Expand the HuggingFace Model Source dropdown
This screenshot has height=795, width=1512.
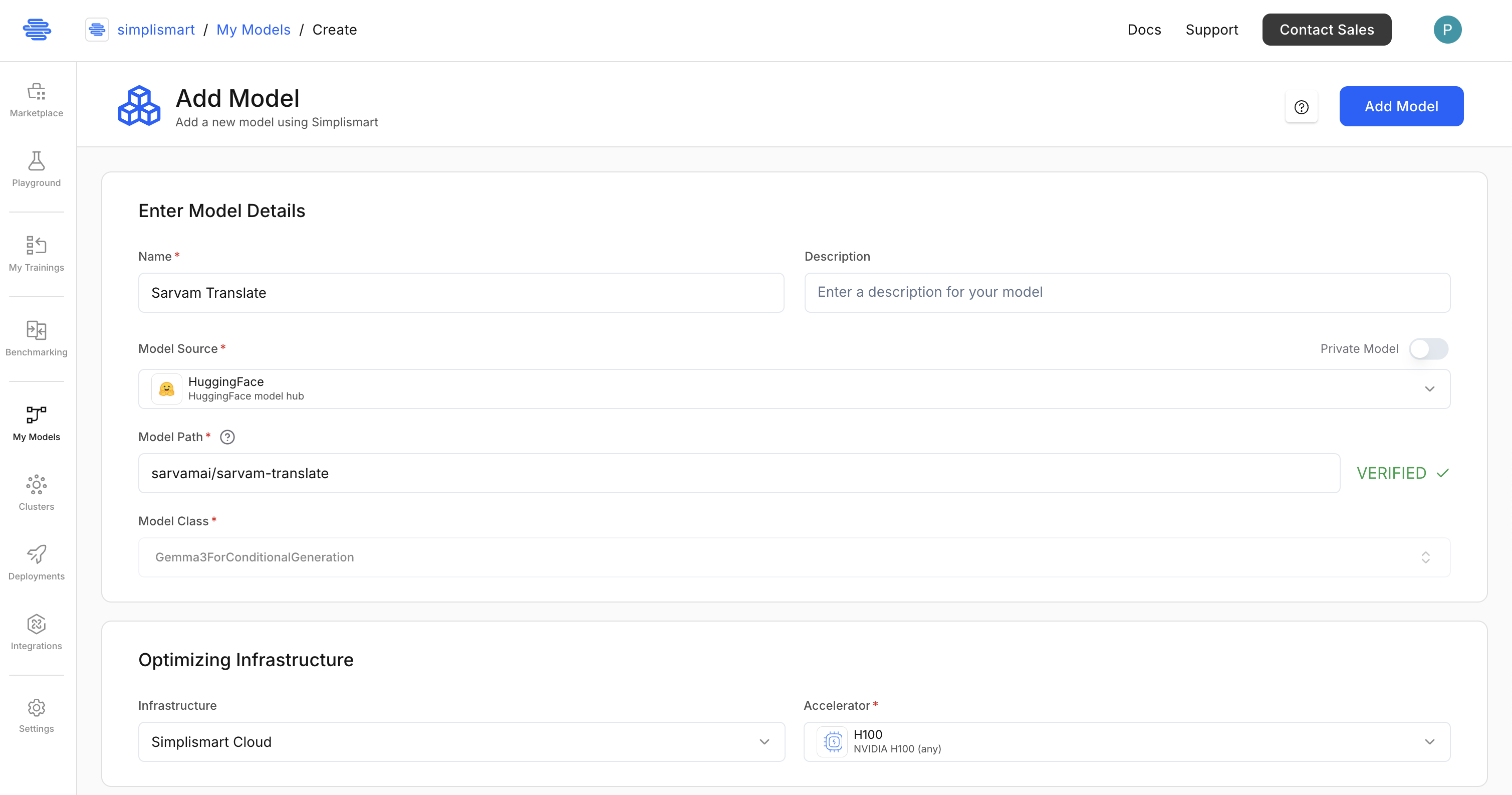coord(794,388)
